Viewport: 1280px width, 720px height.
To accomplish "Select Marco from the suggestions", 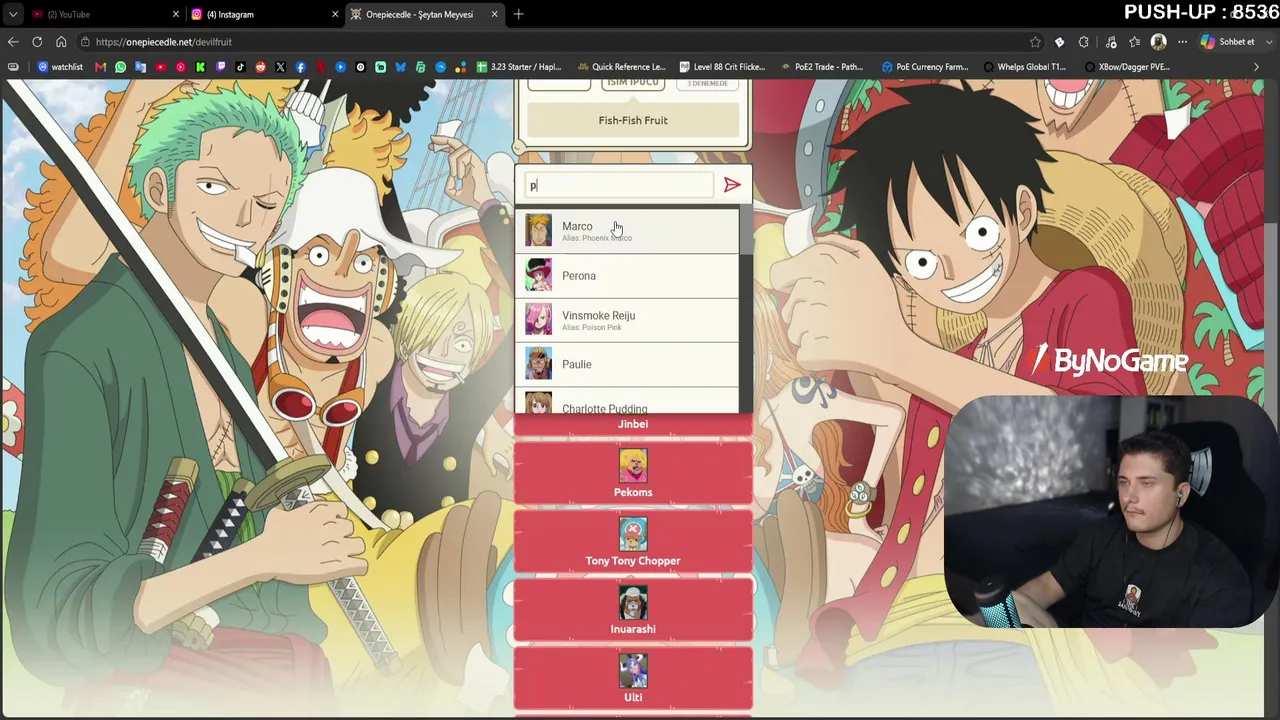I will (627, 231).
